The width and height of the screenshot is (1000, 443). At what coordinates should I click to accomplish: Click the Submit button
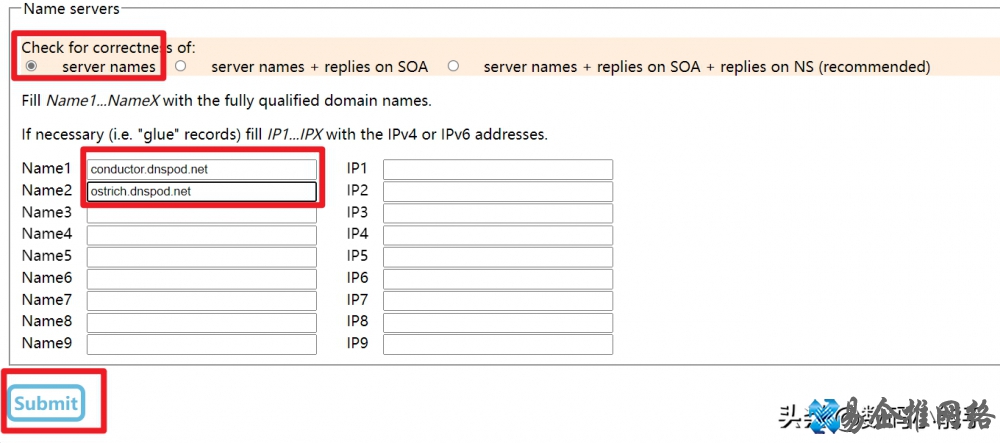point(47,403)
